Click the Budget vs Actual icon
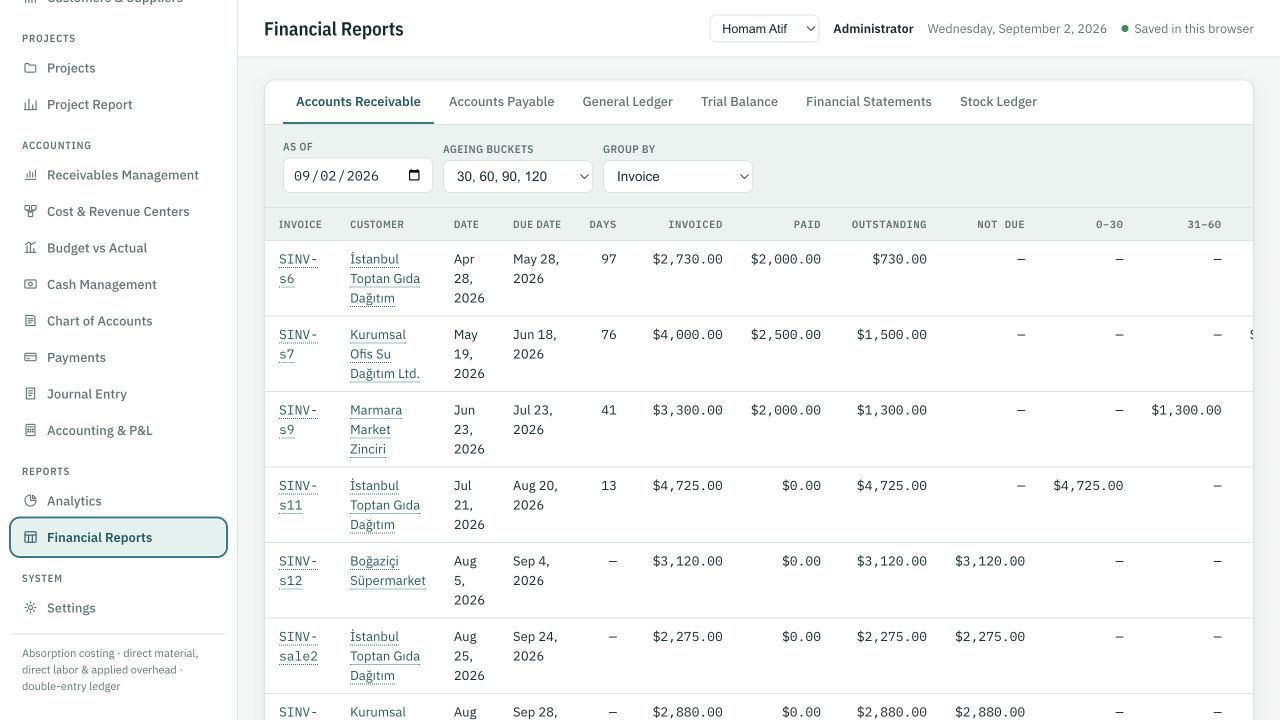The width and height of the screenshot is (1280, 720). click(30, 248)
